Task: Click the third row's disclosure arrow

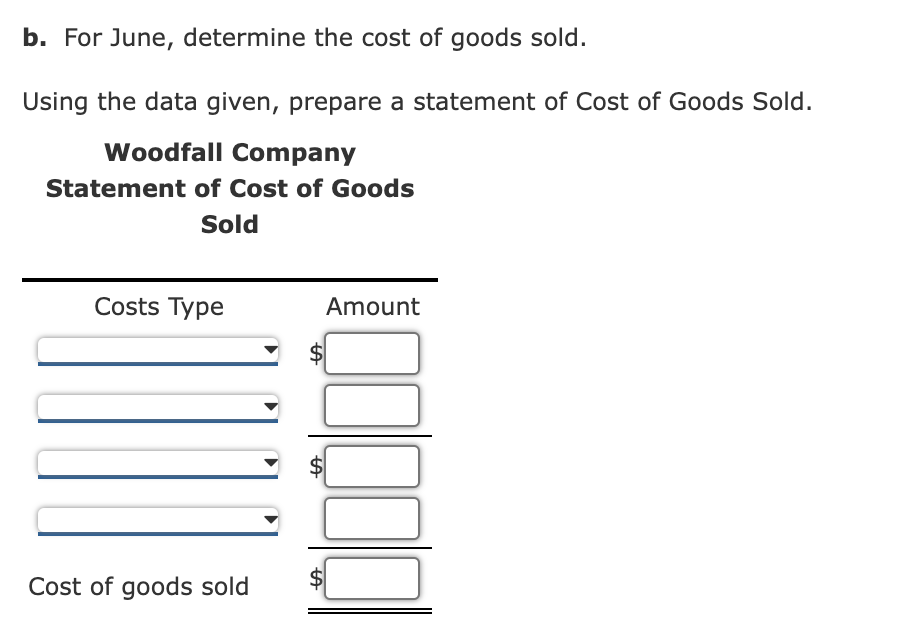Action: [269, 463]
